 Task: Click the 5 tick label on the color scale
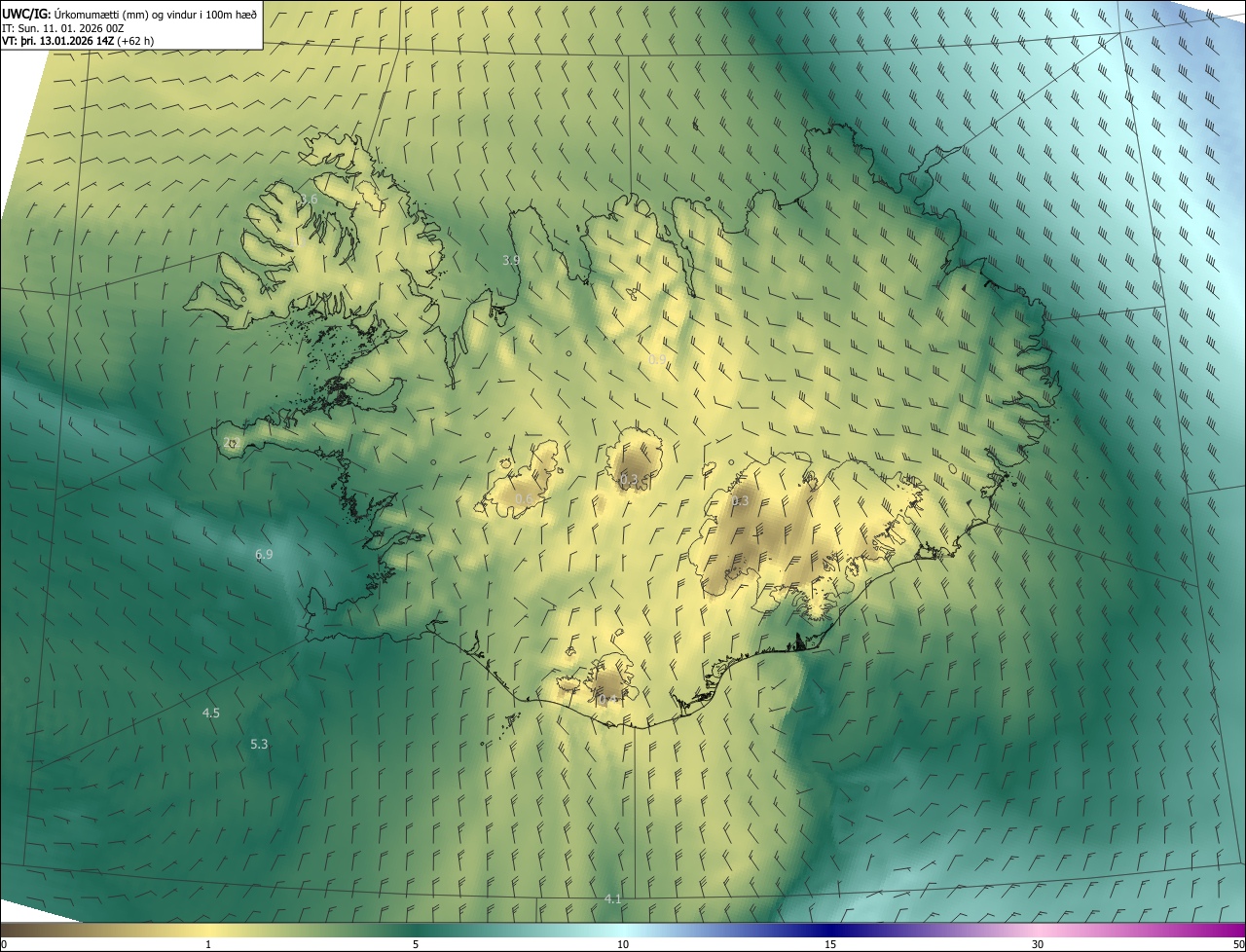point(416,944)
